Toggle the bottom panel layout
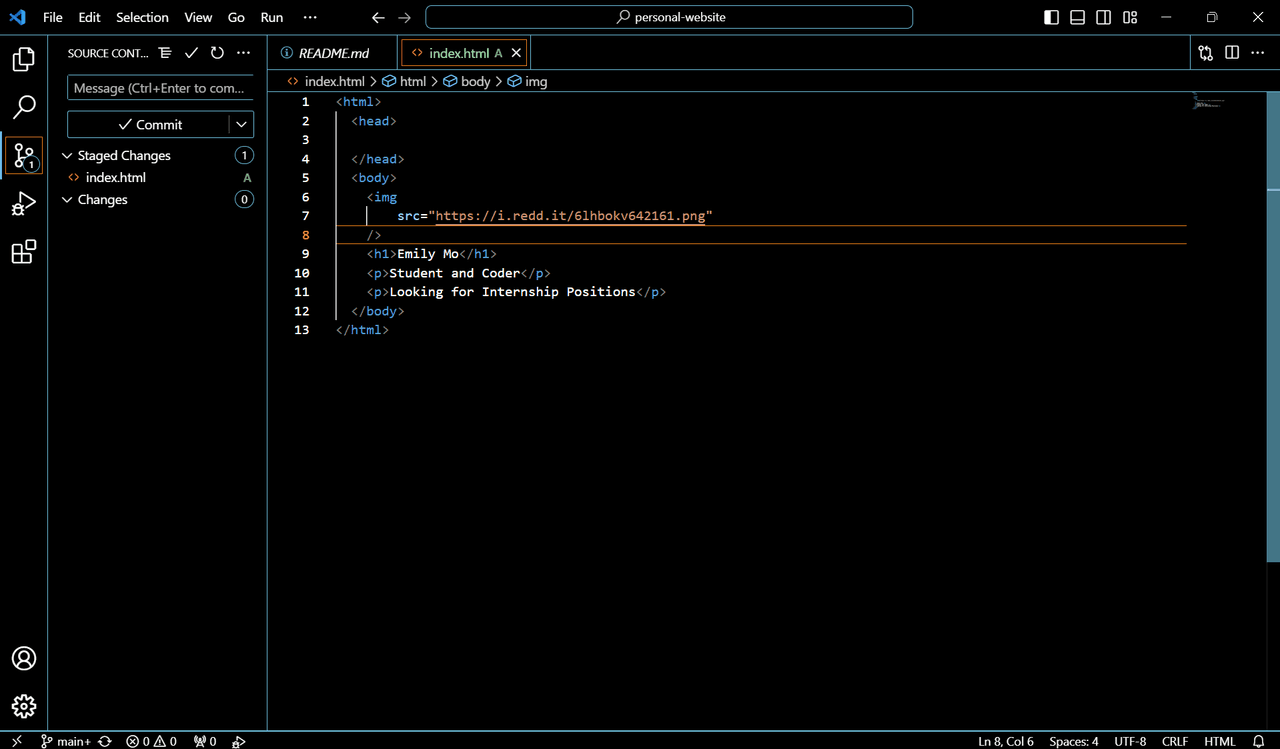This screenshot has height=749, width=1280. click(1077, 17)
